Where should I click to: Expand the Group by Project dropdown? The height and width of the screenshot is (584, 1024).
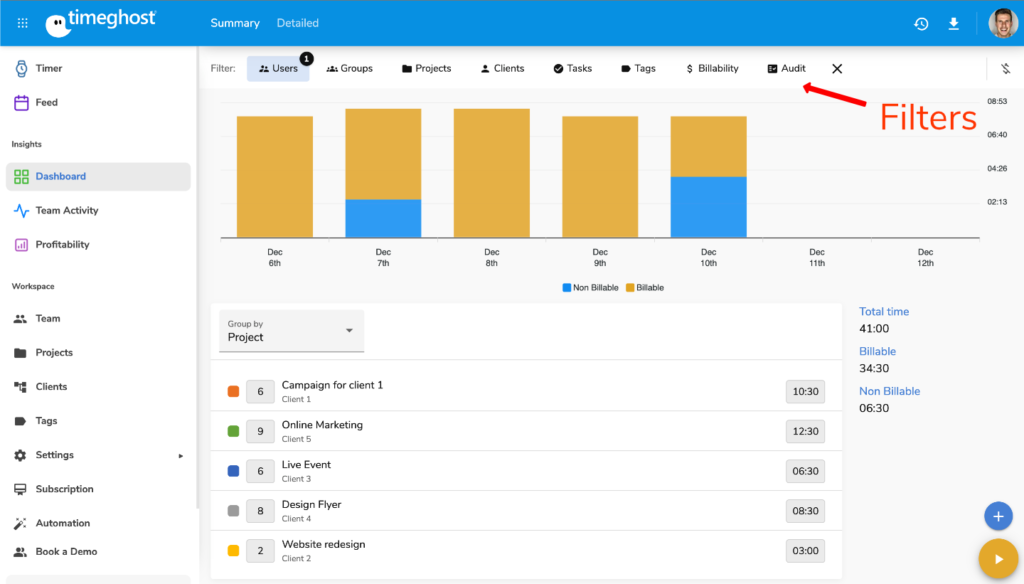(x=292, y=331)
